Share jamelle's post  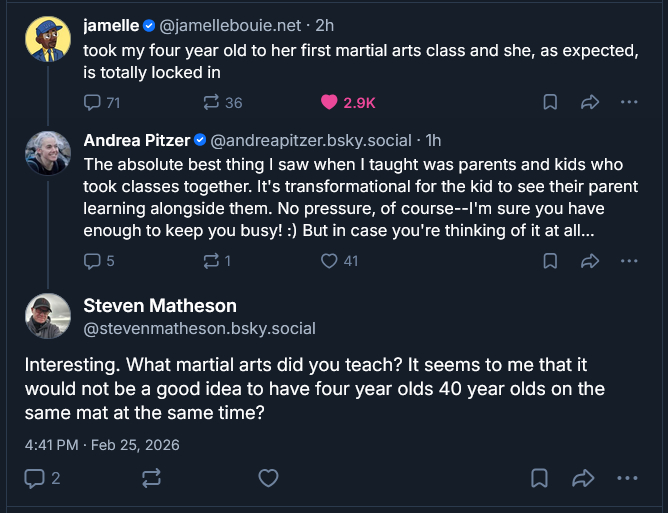pos(589,102)
